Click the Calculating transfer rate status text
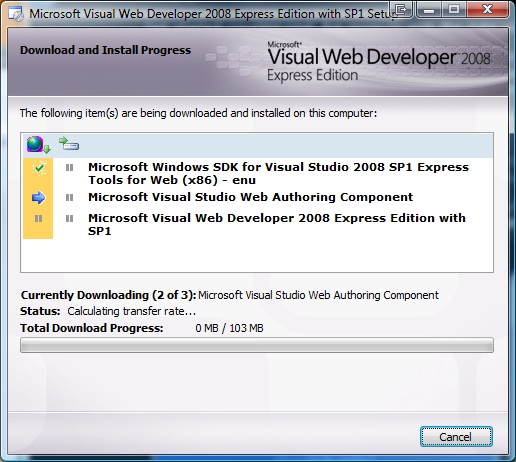Viewport: 516px width, 462px height. coord(131,311)
